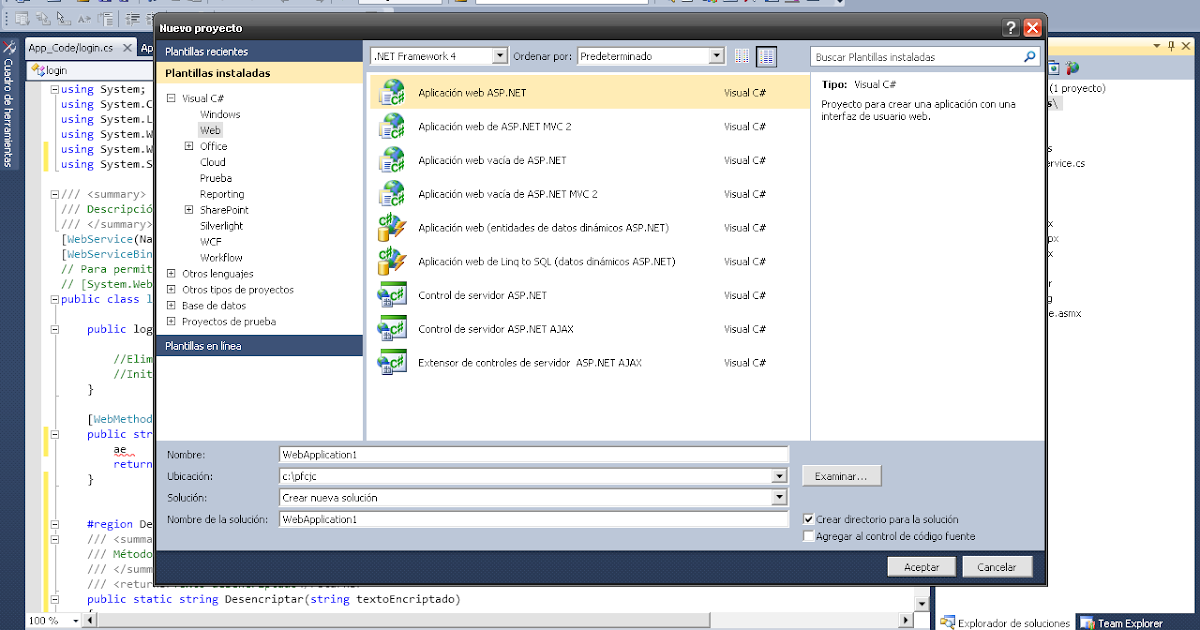
Task: Click the Examinar... button
Action: (841, 477)
